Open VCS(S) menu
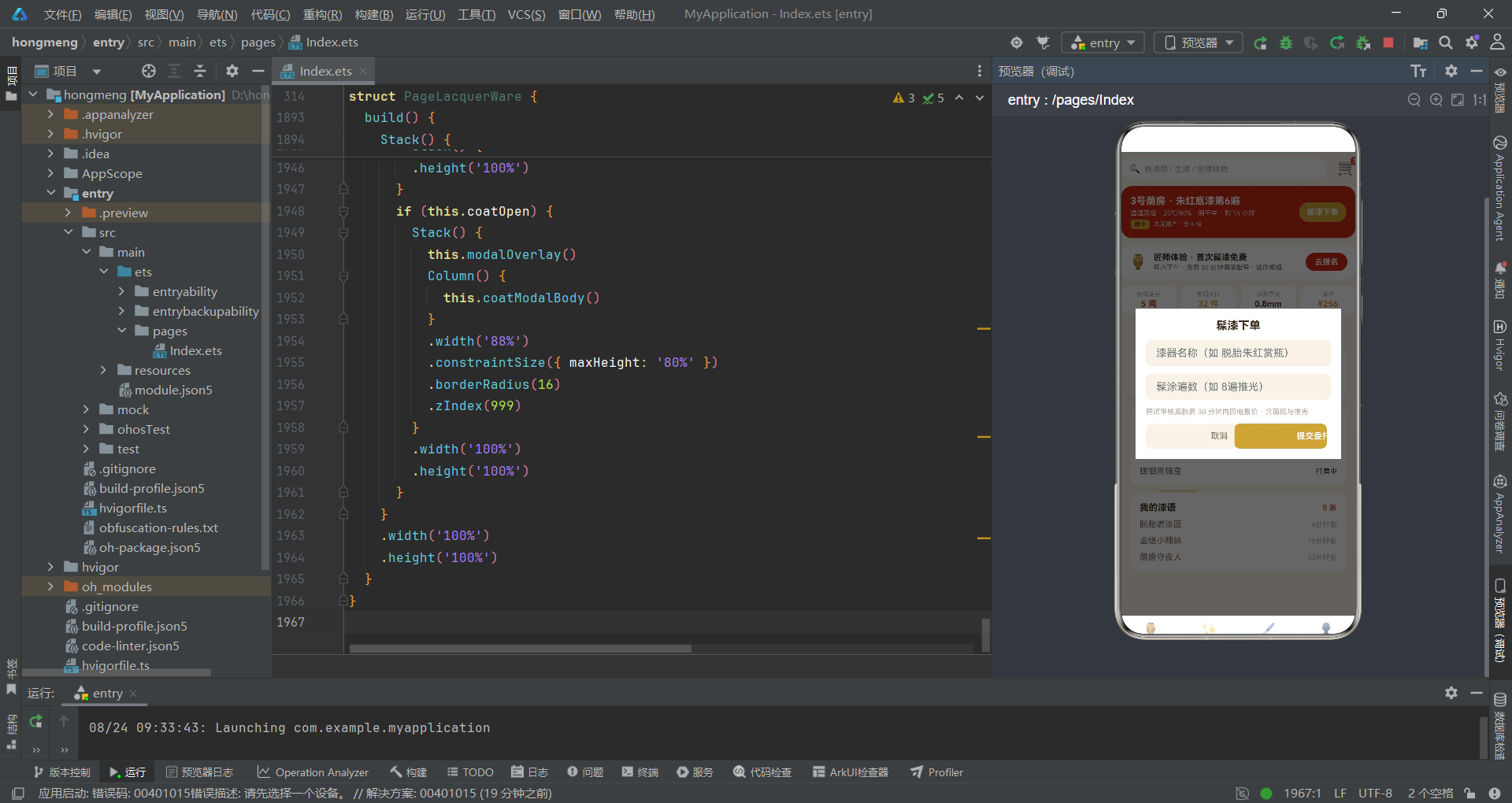Screen dimensions: 1512x803 click(526, 14)
